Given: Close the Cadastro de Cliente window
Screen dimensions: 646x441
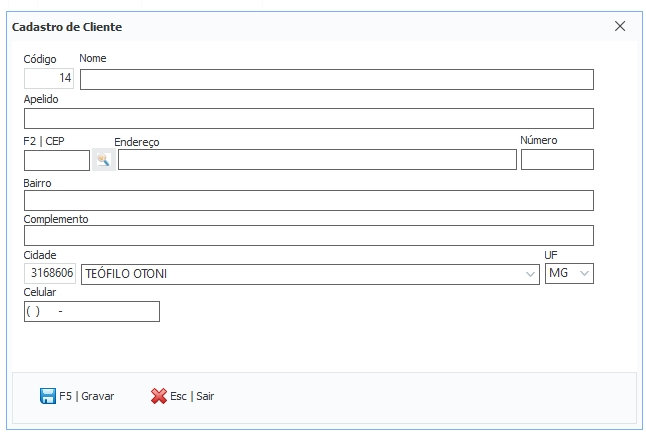Looking at the screenshot, I should tap(619, 27).
